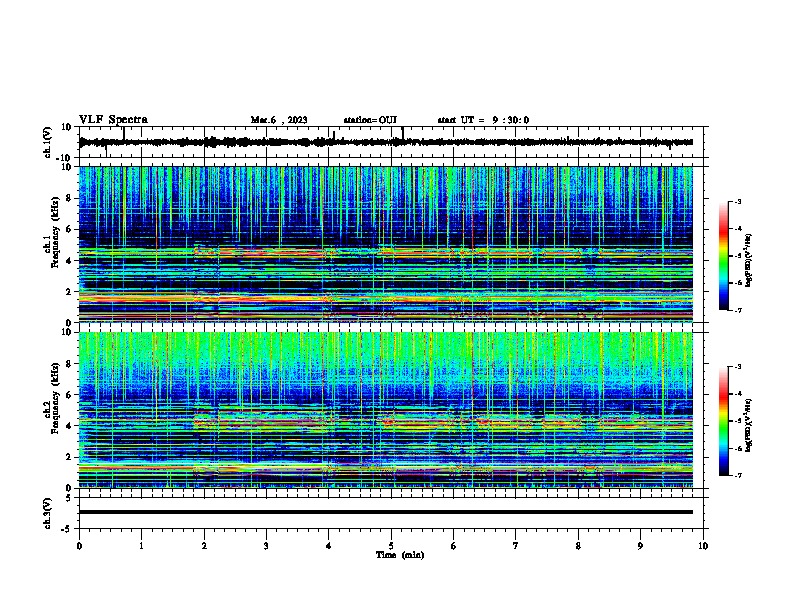Click the 'Time (min)' axis label

[400, 555]
